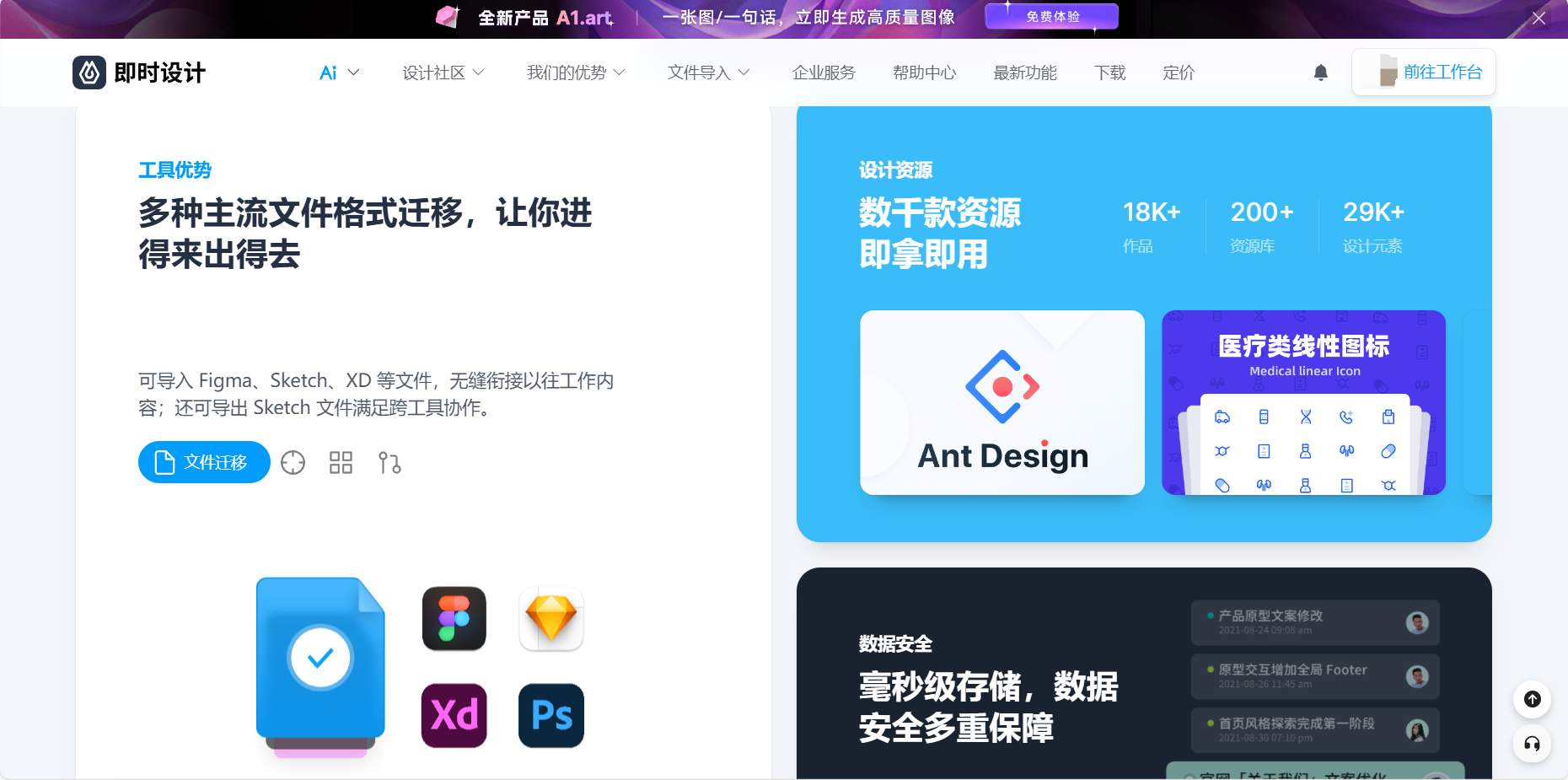Click the 数千款资源 即拿即用 heading
The width and height of the screenshot is (1568, 780).
[x=940, y=233]
